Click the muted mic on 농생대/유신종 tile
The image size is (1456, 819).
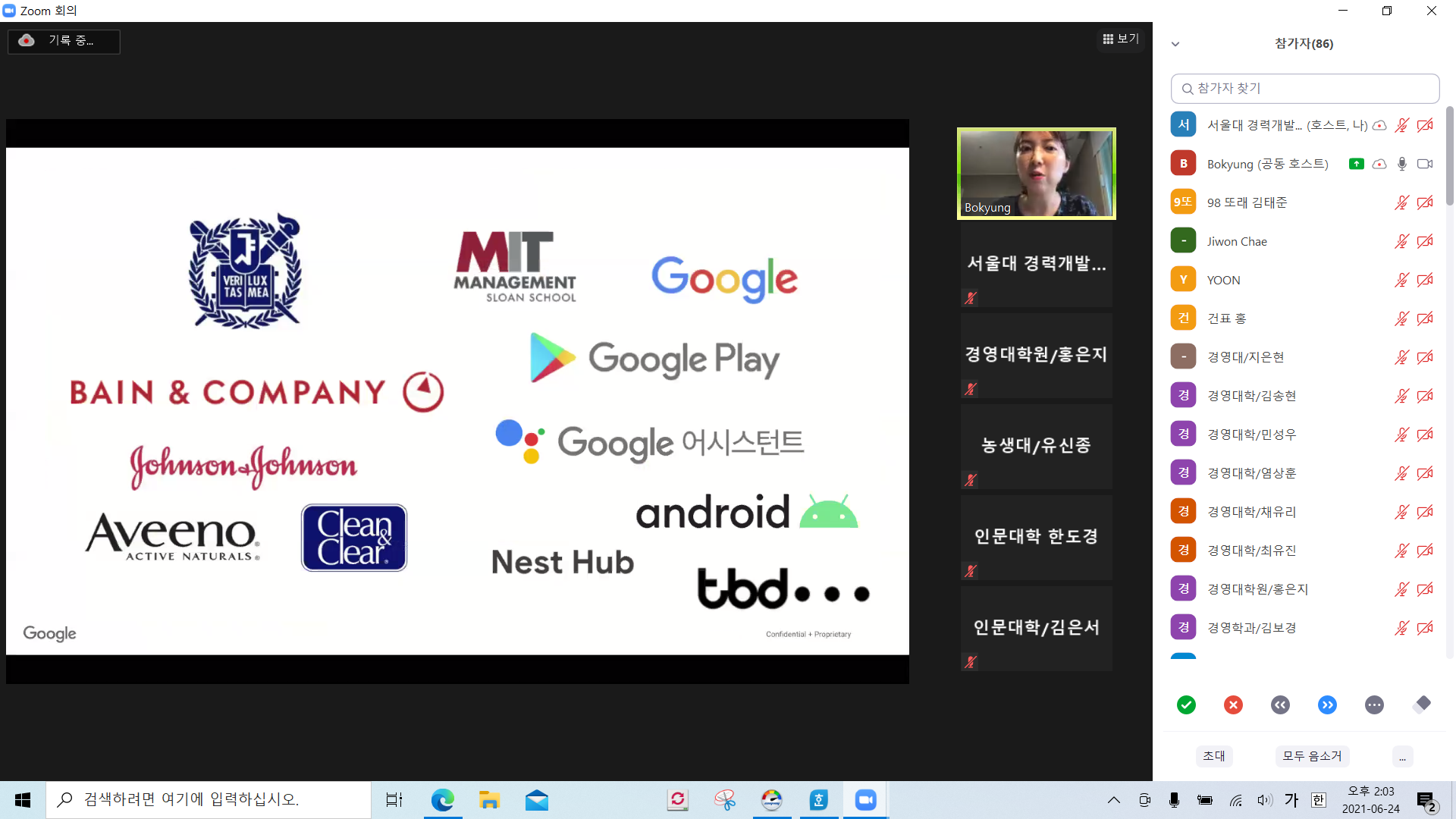point(970,480)
